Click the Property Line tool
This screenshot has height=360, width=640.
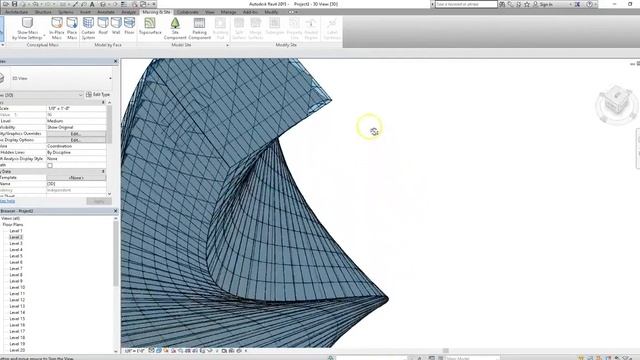294,28
